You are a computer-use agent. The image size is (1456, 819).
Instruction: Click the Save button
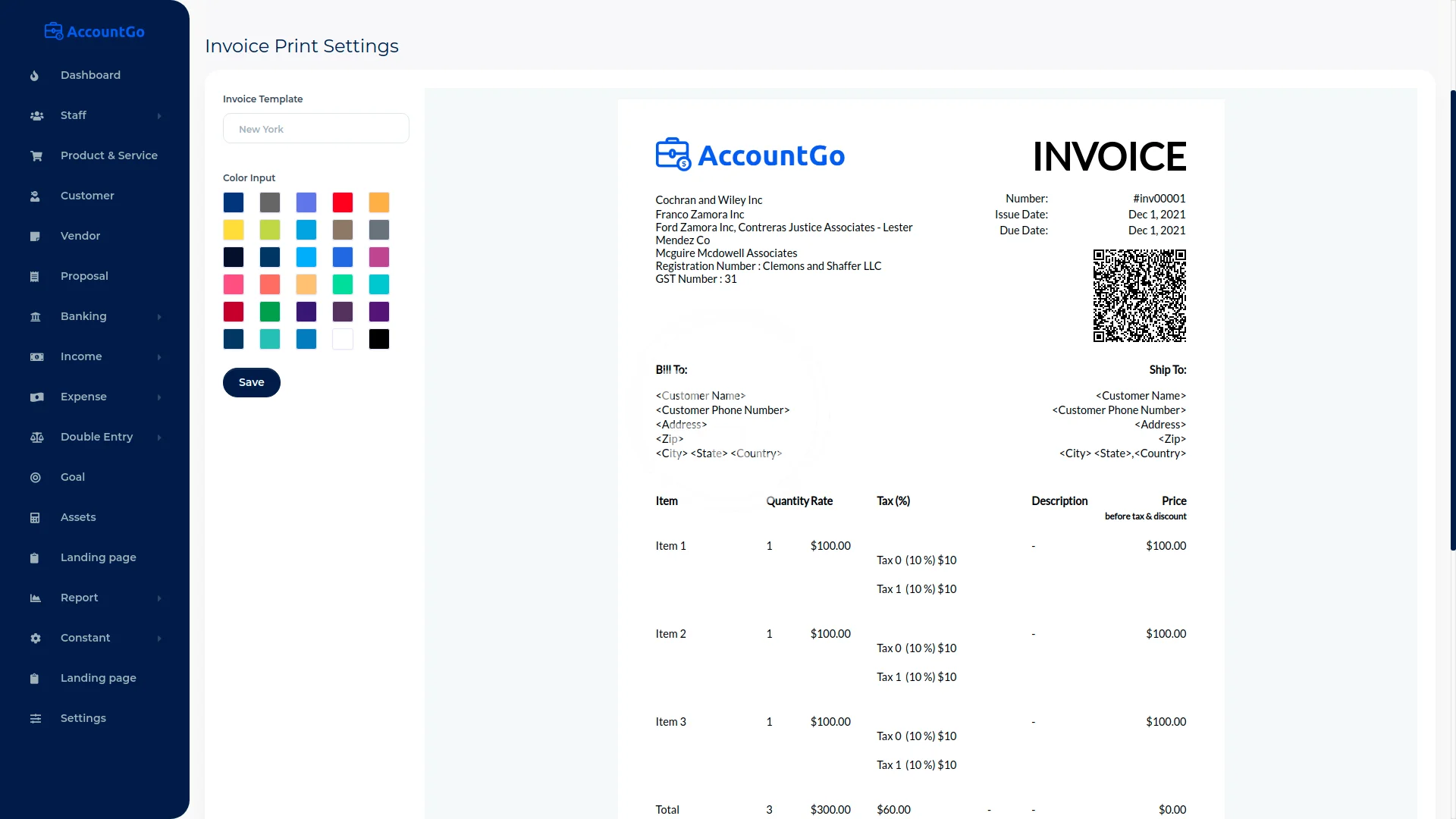point(251,382)
